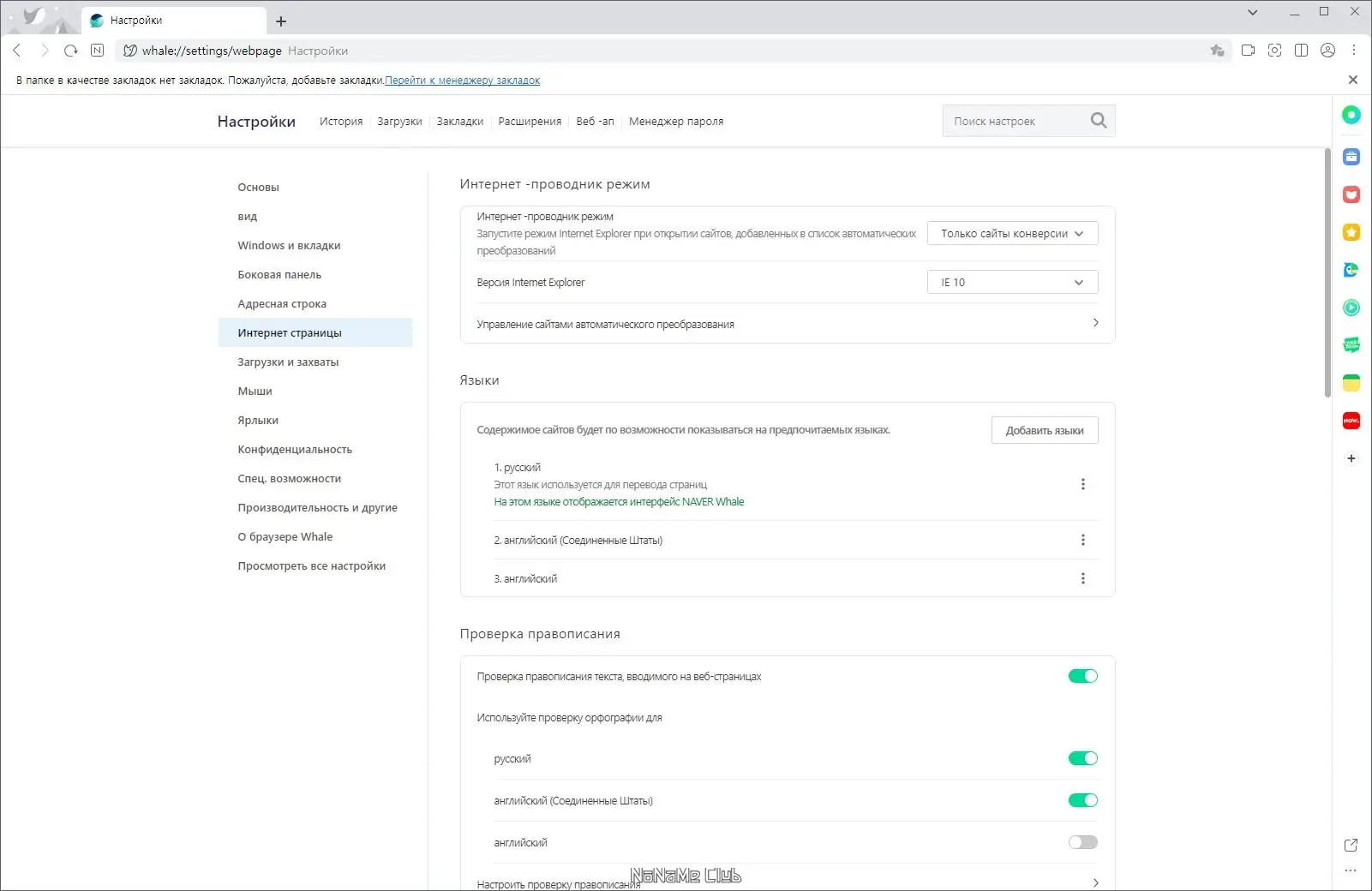1372x891 pixels.
Task: Click the user profile icon
Action: click(1328, 51)
